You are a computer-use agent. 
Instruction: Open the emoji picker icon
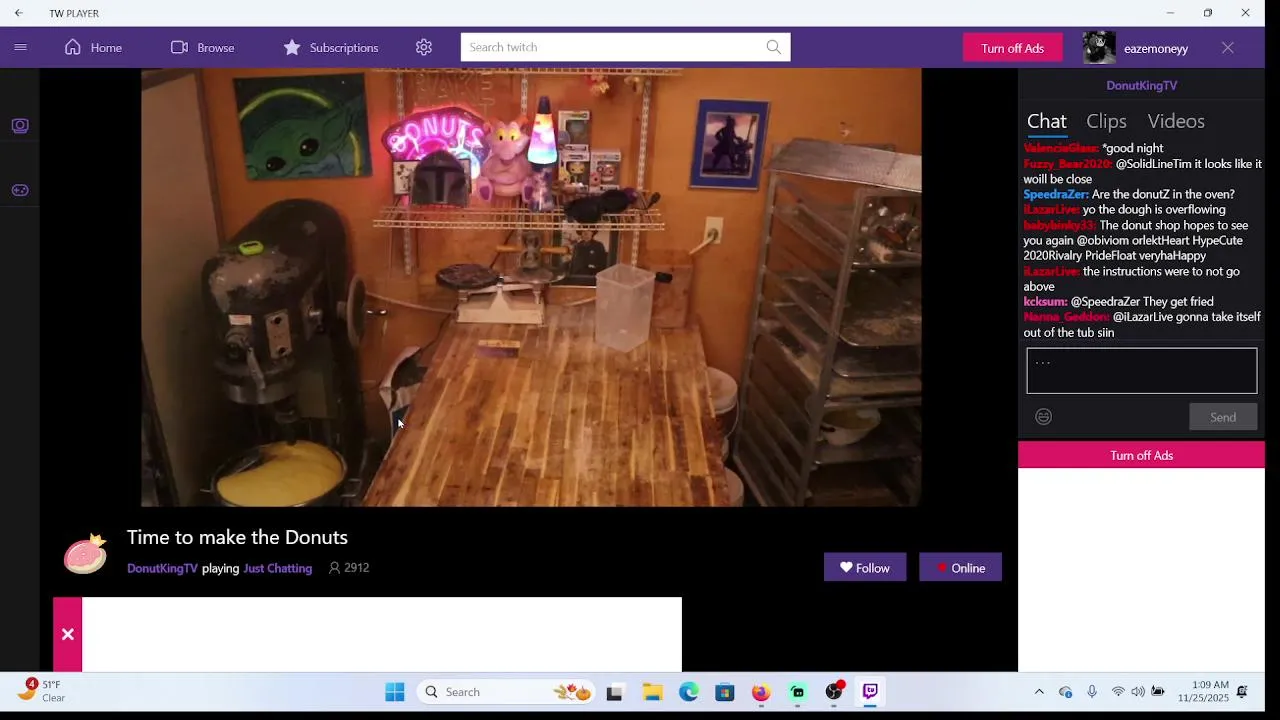(x=1043, y=417)
